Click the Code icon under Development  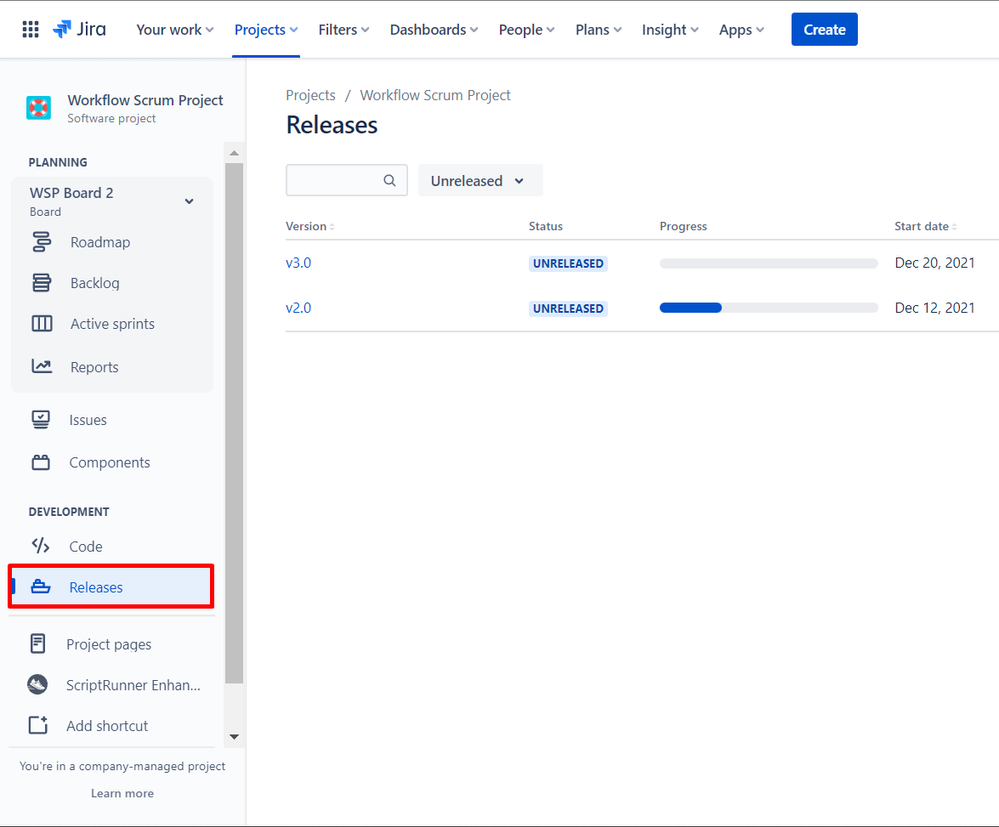pos(41,546)
